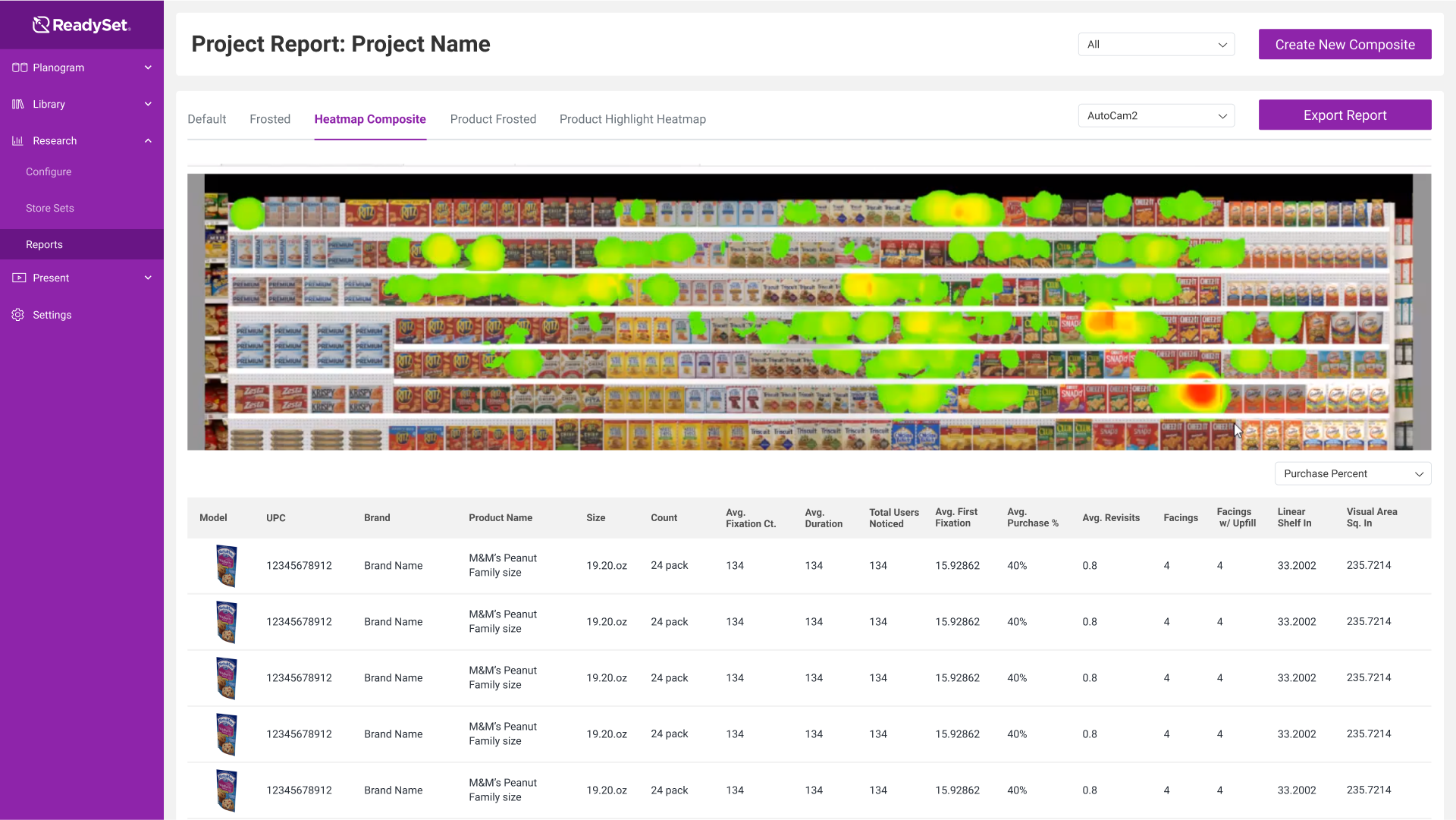
Task: Select the Heatmap Composite tab
Action: [x=370, y=119]
